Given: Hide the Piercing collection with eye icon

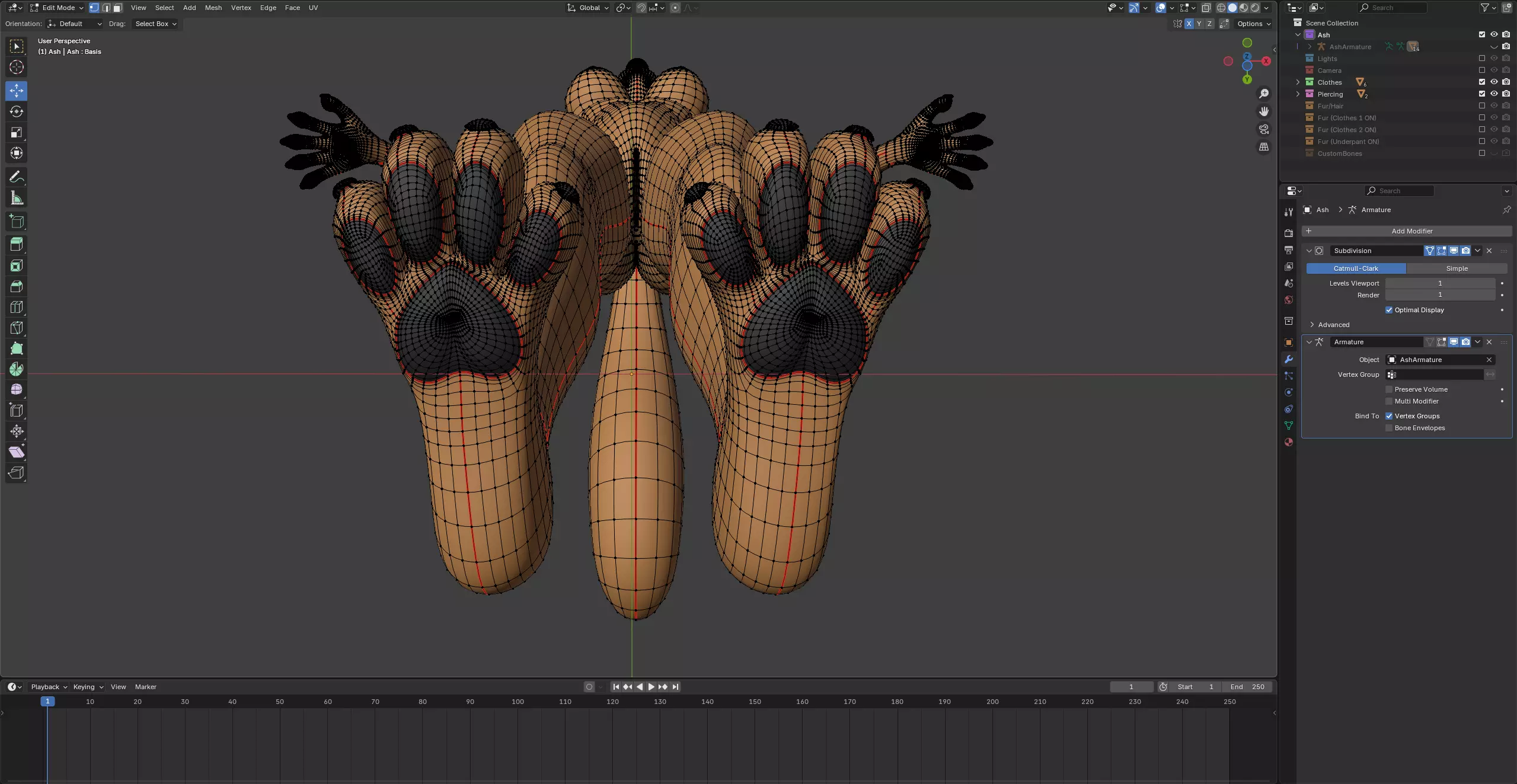Looking at the screenshot, I should [x=1494, y=94].
